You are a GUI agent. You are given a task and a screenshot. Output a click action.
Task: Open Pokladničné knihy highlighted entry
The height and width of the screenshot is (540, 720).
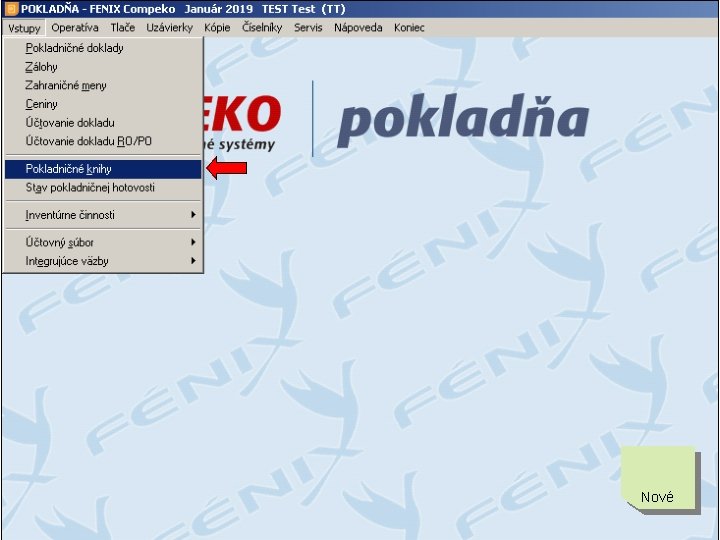[103, 169]
